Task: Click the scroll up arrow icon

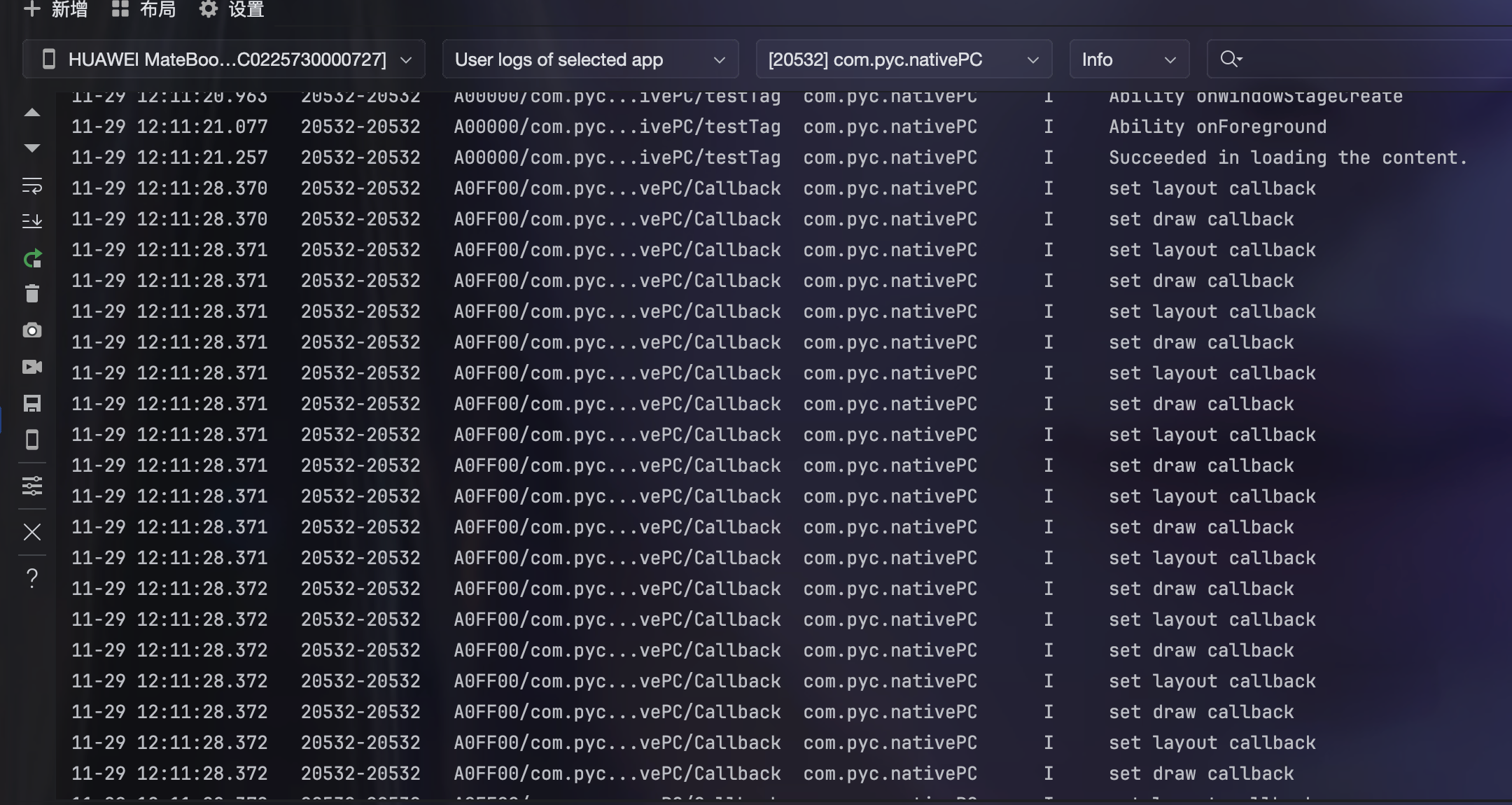Action: (x=32, y=113)
